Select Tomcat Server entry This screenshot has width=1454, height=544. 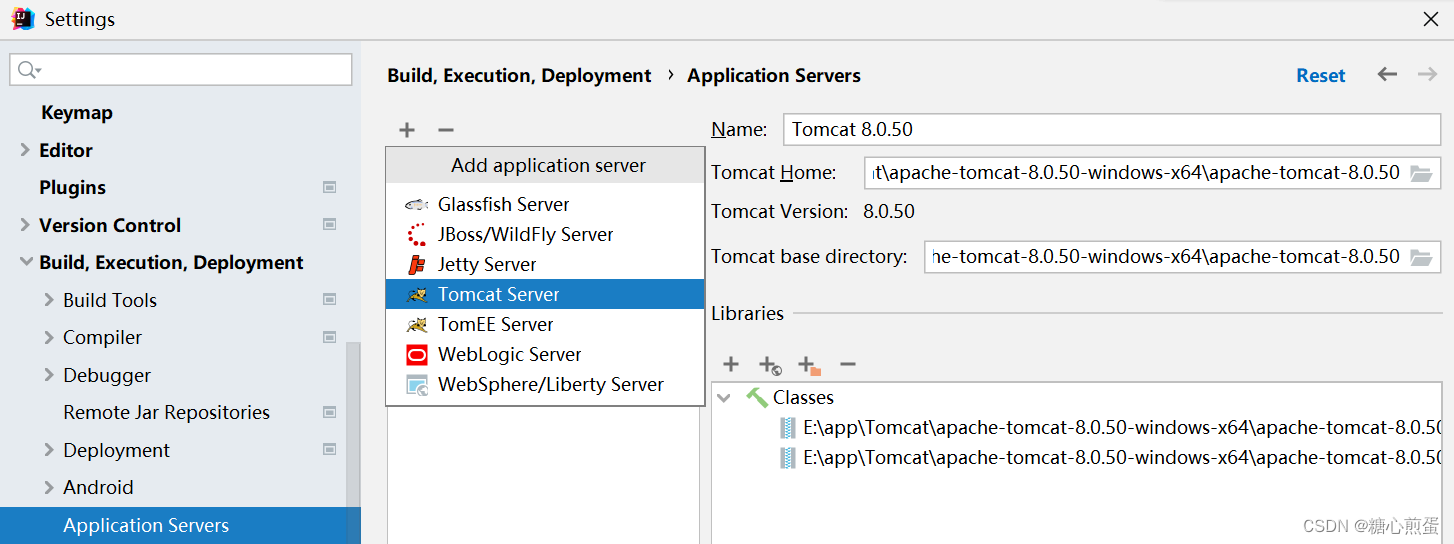[x=545, y=294]
